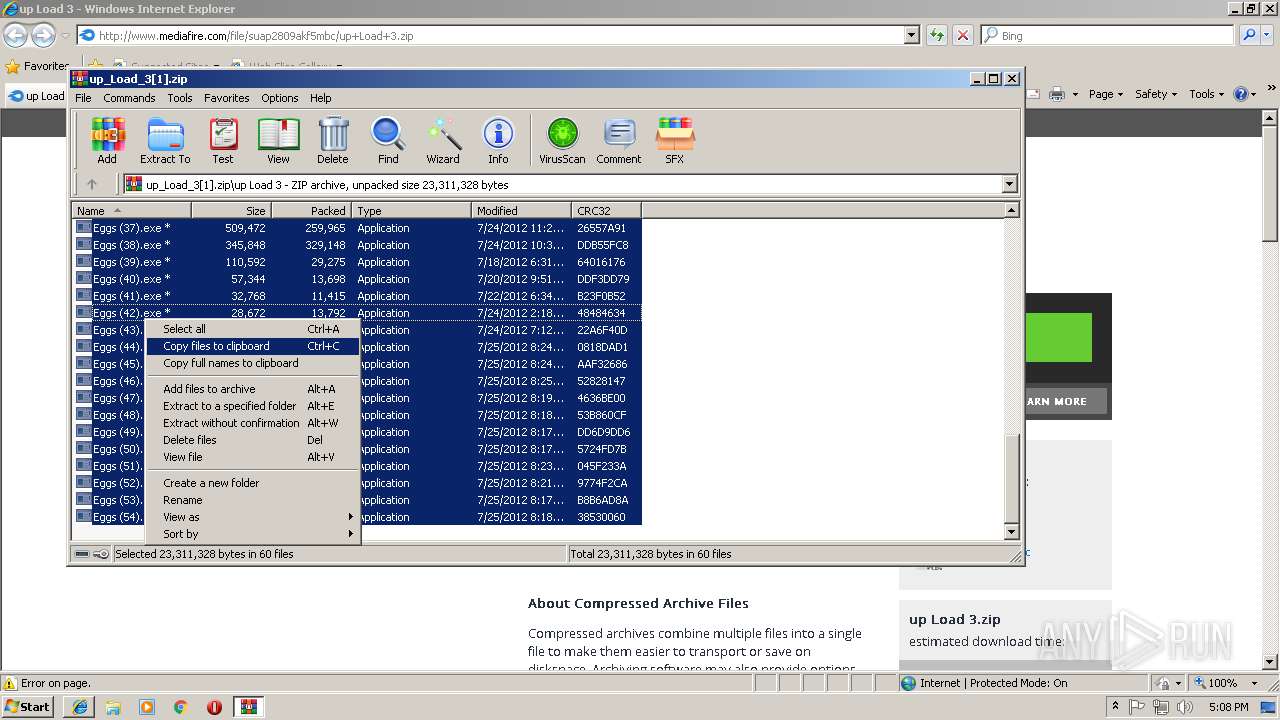
Task: Select Eggs (40).exe file row
Action: [358, 279]
